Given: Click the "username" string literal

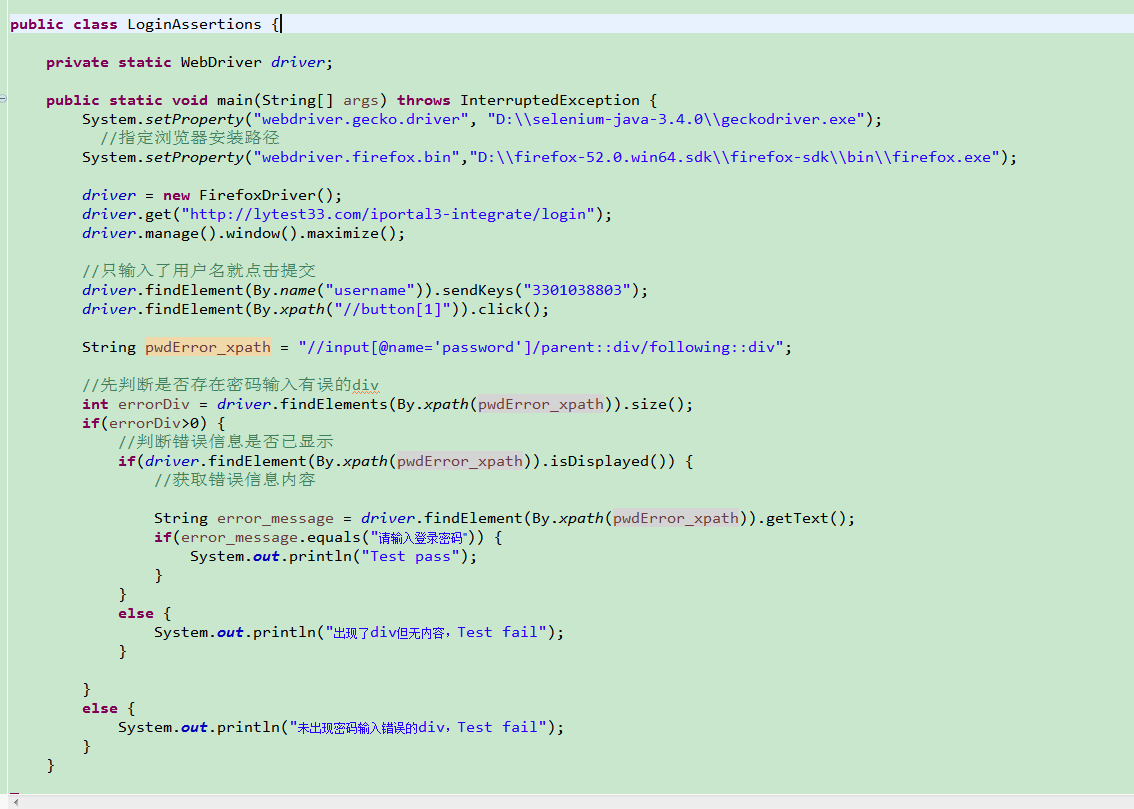Looking at the screenshot, I should pos(370,289).
